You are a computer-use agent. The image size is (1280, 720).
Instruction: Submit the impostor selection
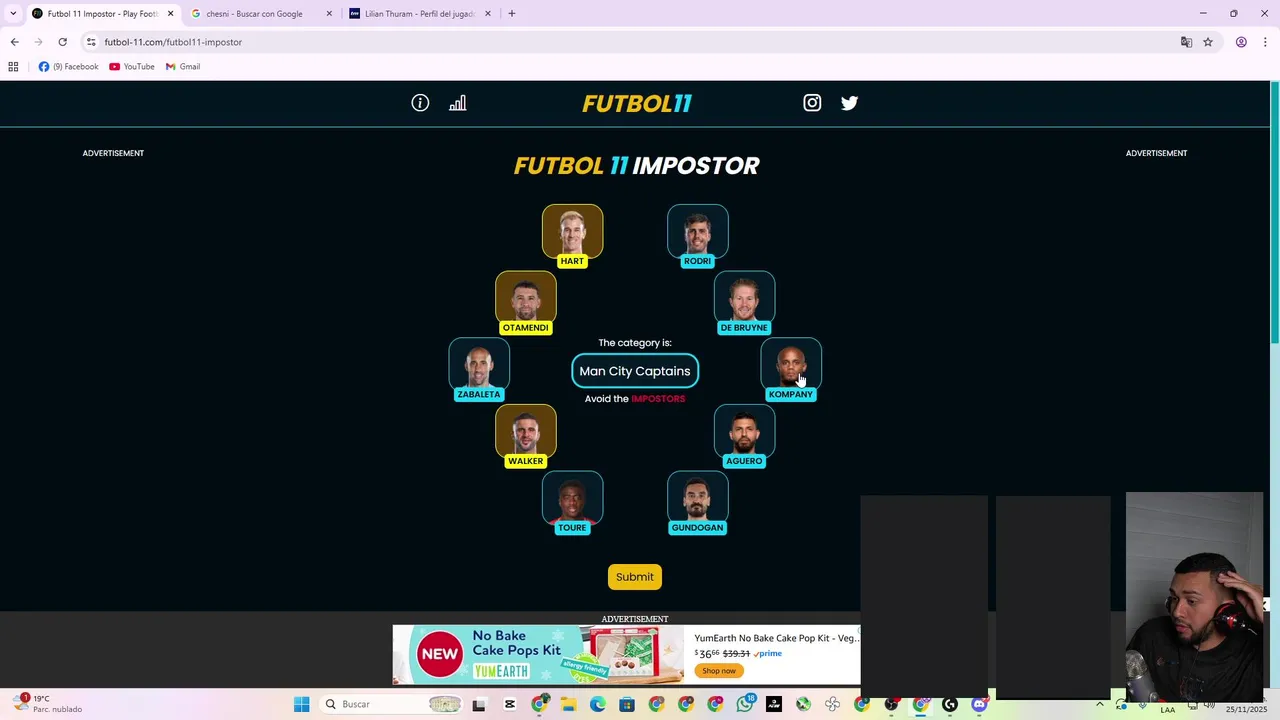pyautogui.click(x=634, y=577)
